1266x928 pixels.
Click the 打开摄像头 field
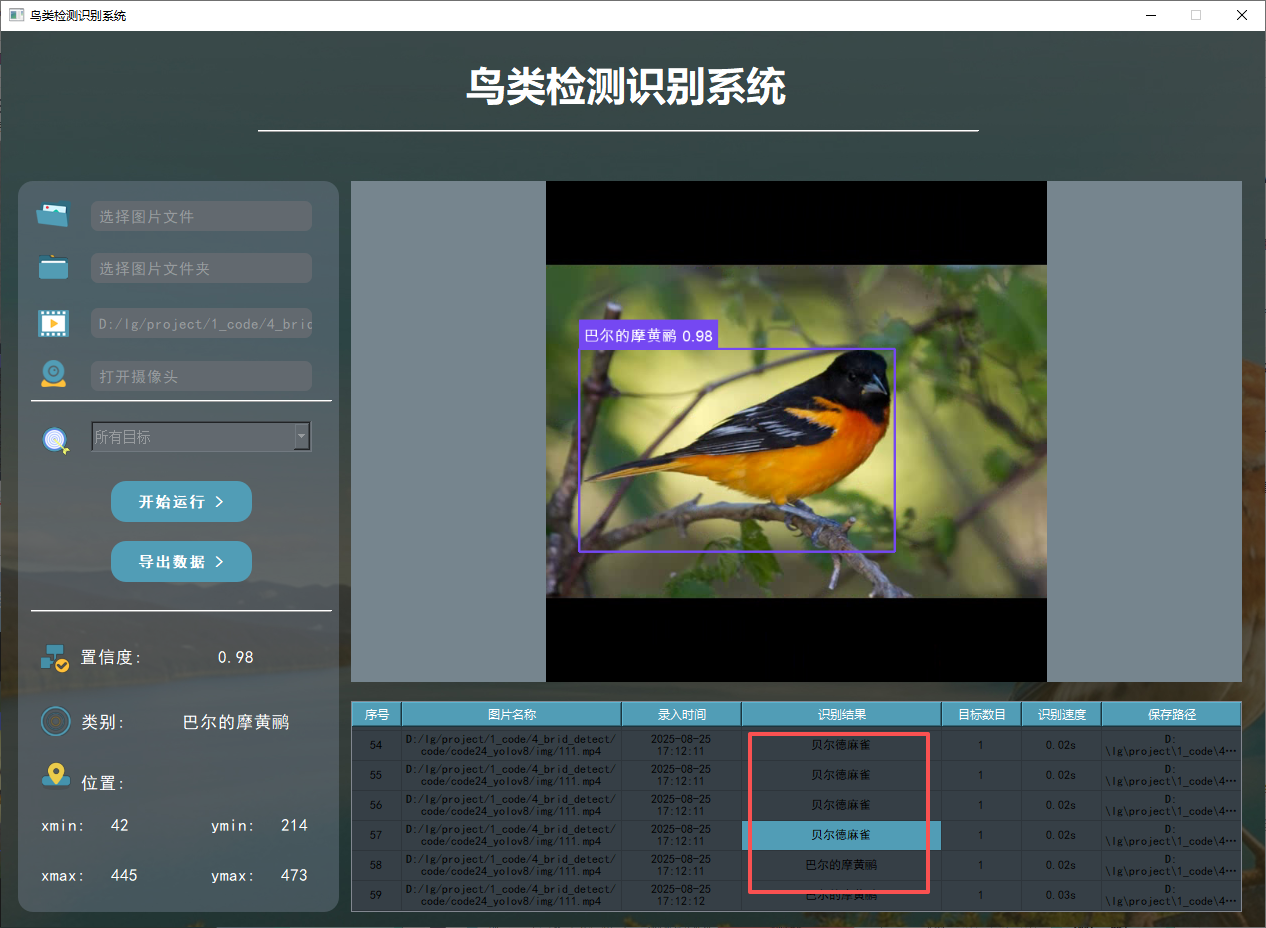point(201,376)
